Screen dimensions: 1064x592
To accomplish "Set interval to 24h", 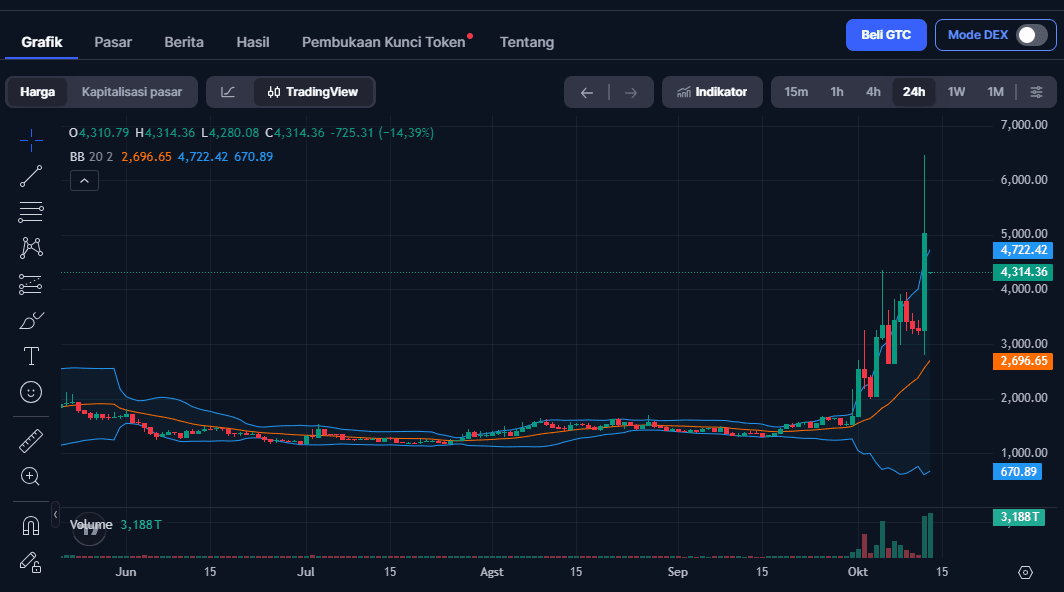I will pos(913,92).
